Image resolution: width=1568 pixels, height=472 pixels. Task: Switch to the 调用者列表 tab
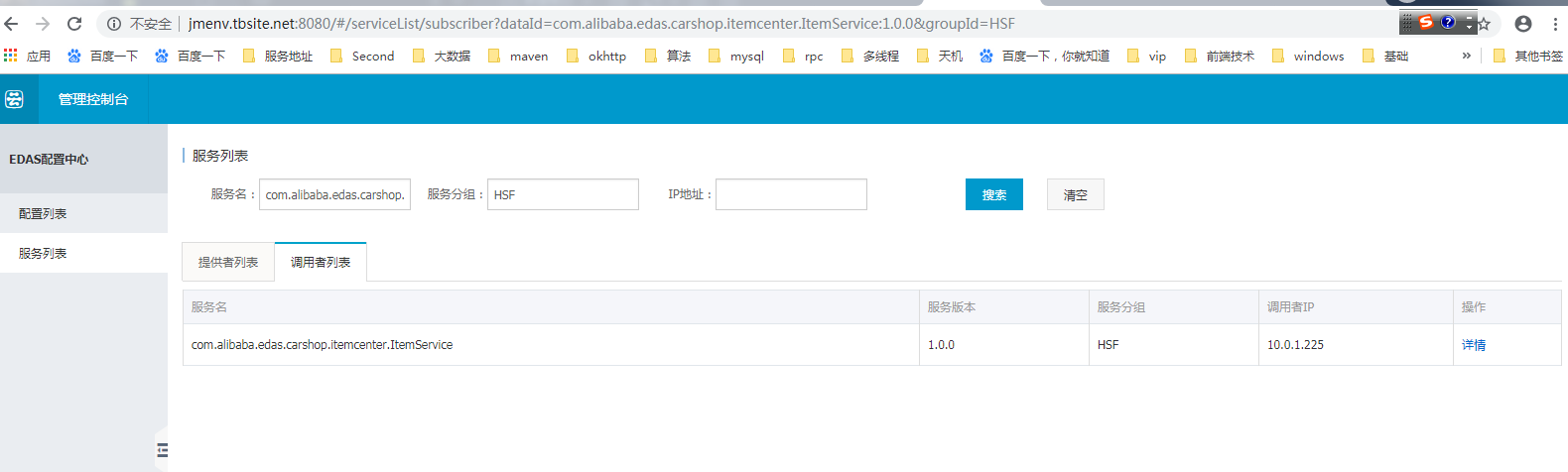[321, 262]
